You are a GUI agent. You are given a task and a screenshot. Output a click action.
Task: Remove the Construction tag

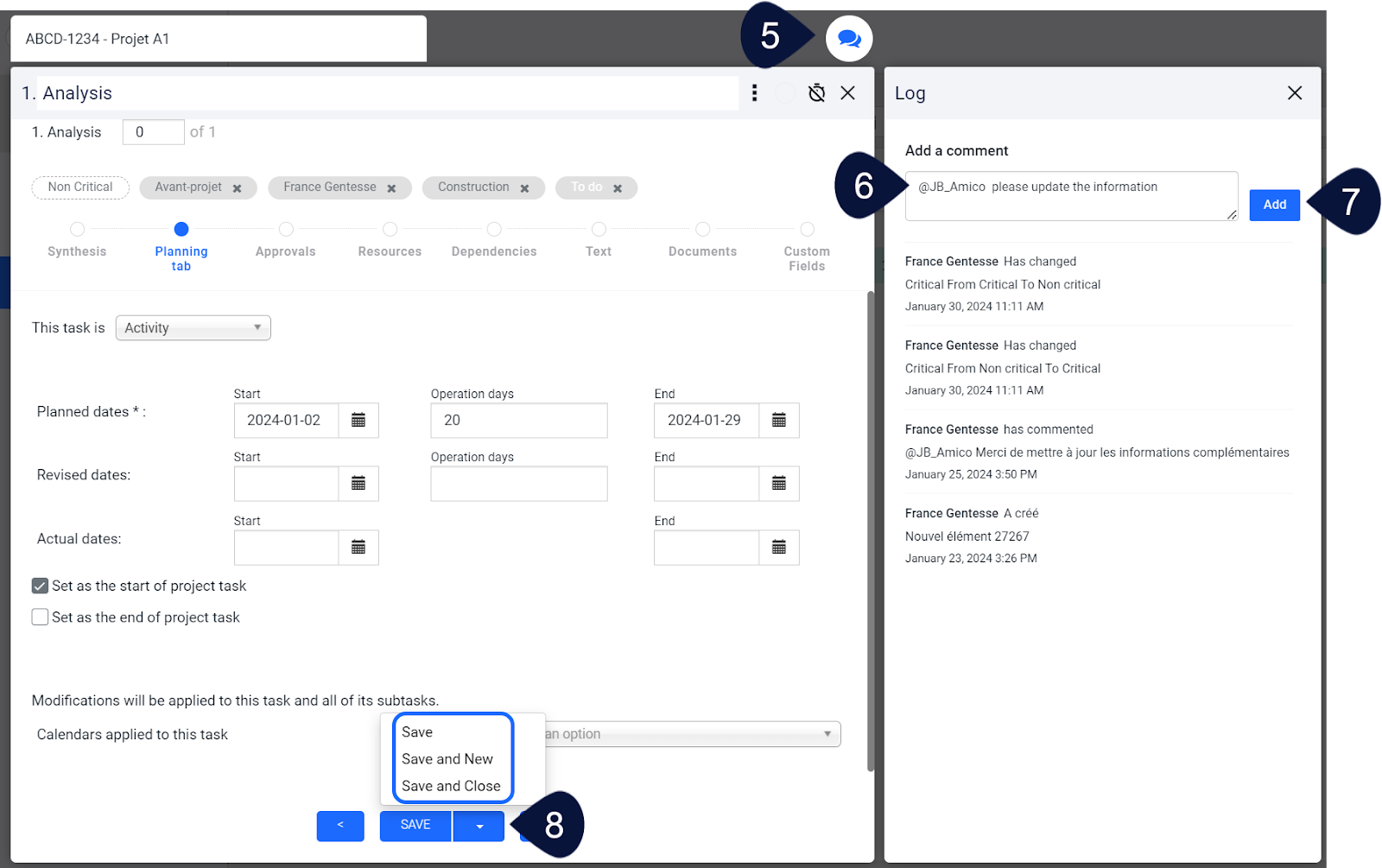tap(524, 188)
